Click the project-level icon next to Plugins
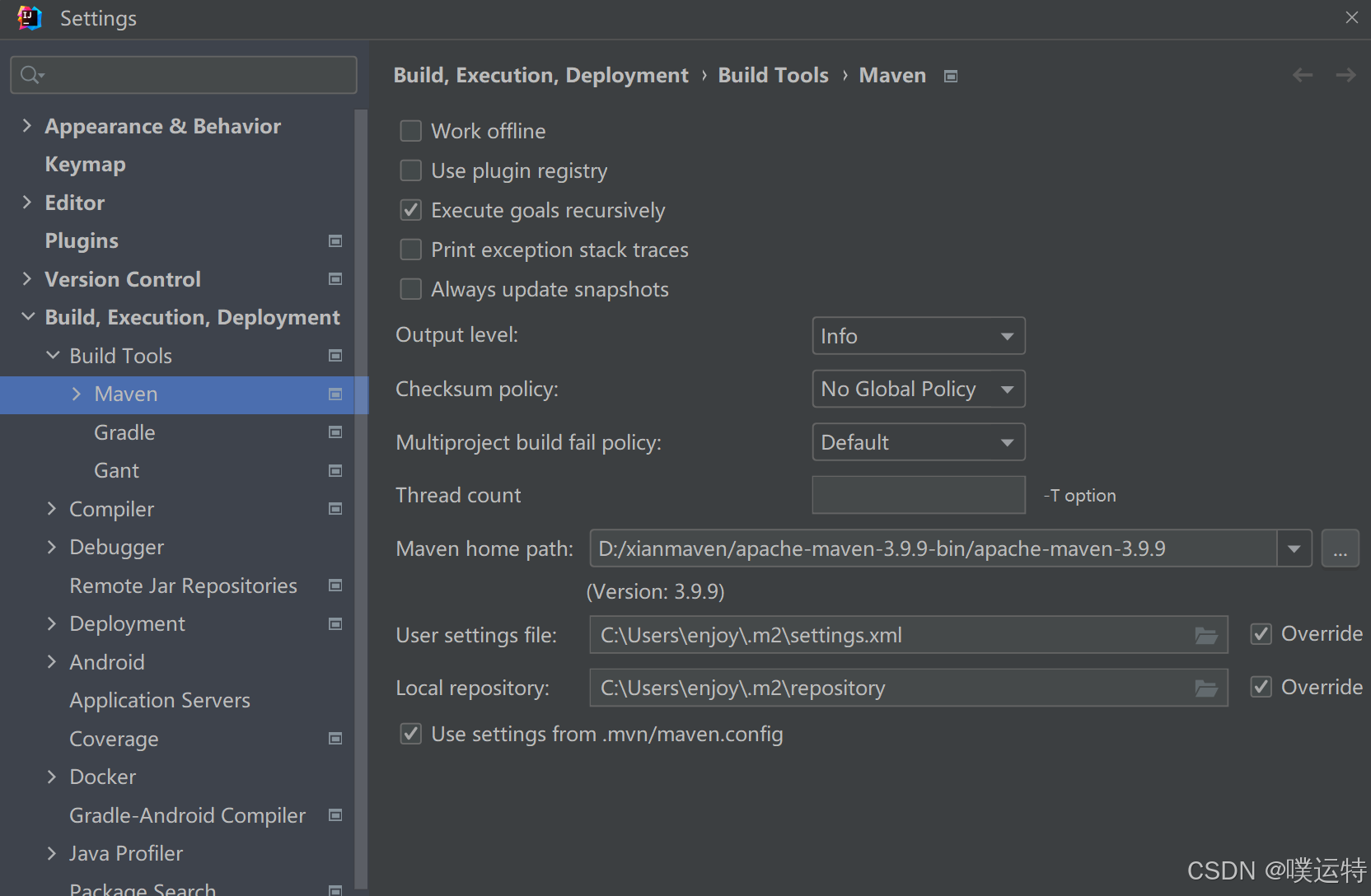Viewport: 1371px width, 896px height. tap(335, 240)
